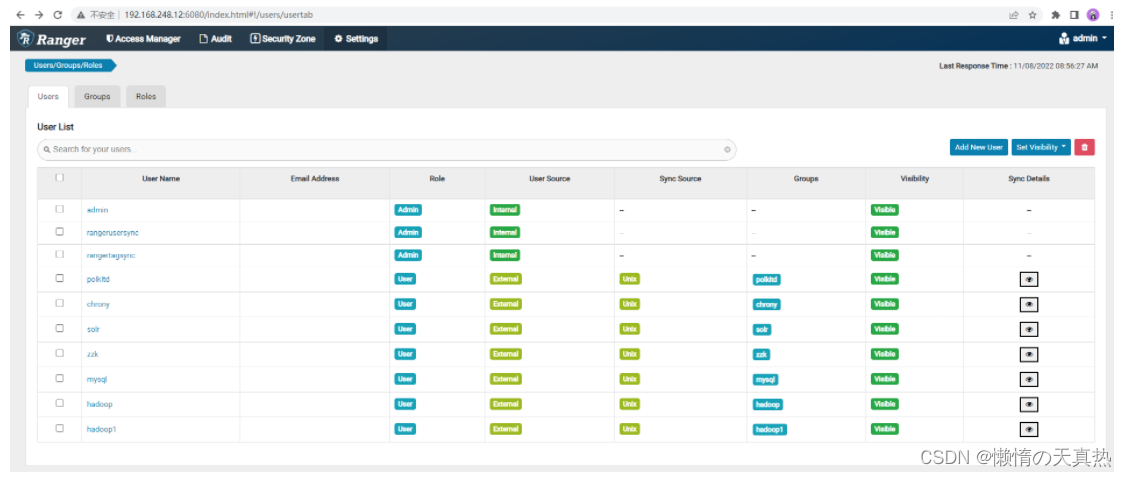Viewport: 1127px width, 477px height.
Task: Click the Users/Groups/Roles breadcrumb
Action: (x=68, y=65)
